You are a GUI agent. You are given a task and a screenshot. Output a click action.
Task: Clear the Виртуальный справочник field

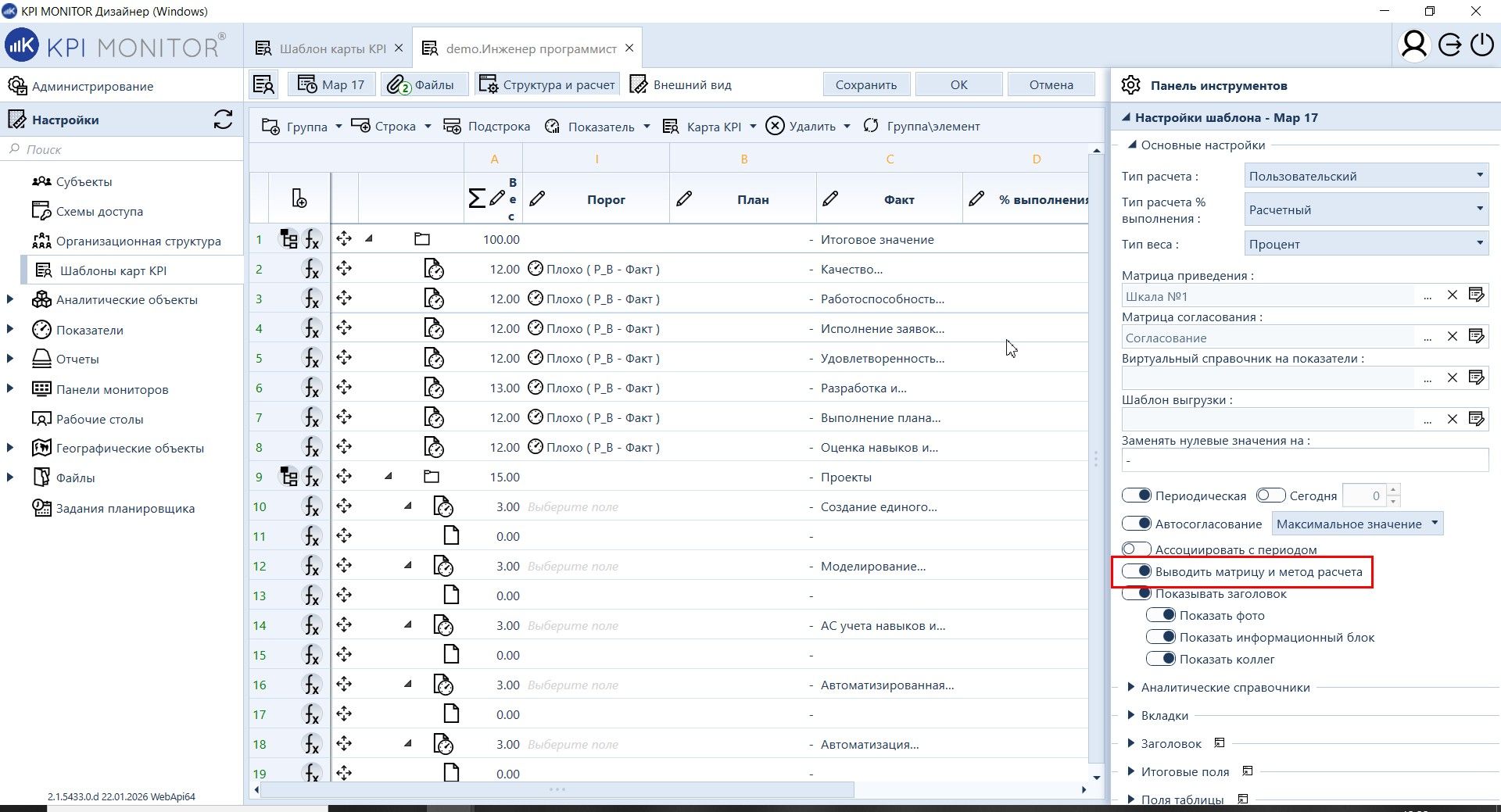tap(1452, 377)
